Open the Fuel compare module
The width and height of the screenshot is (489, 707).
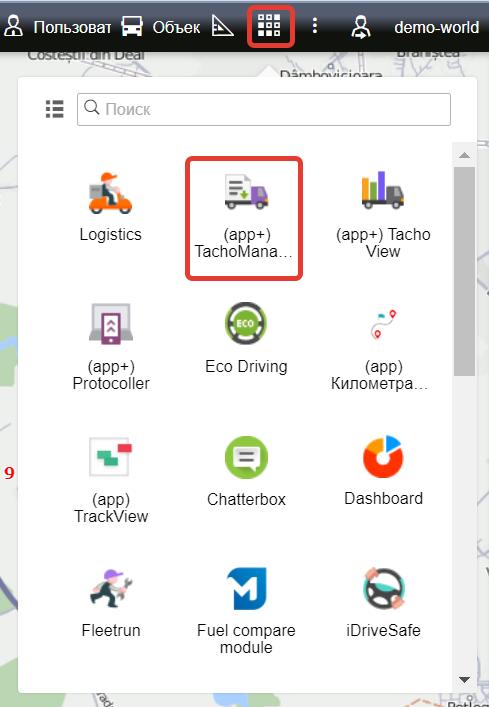246,611
